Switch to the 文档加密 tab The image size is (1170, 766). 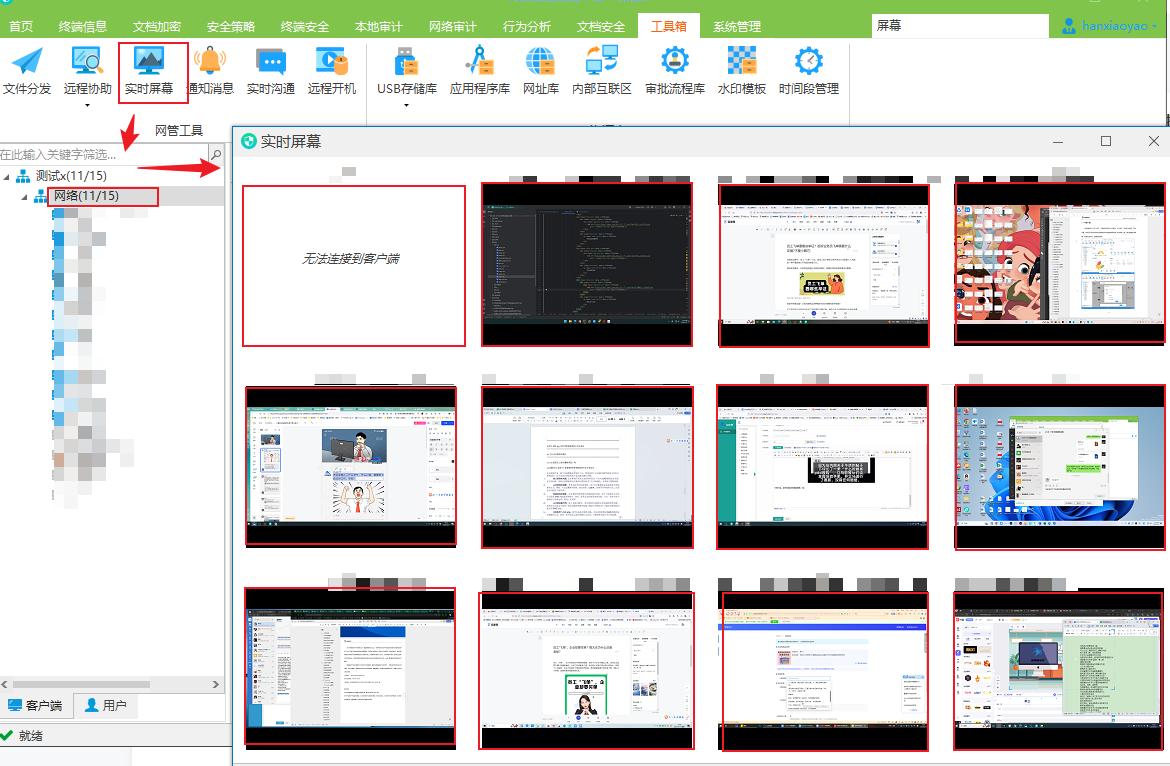[x=159, y=27]
